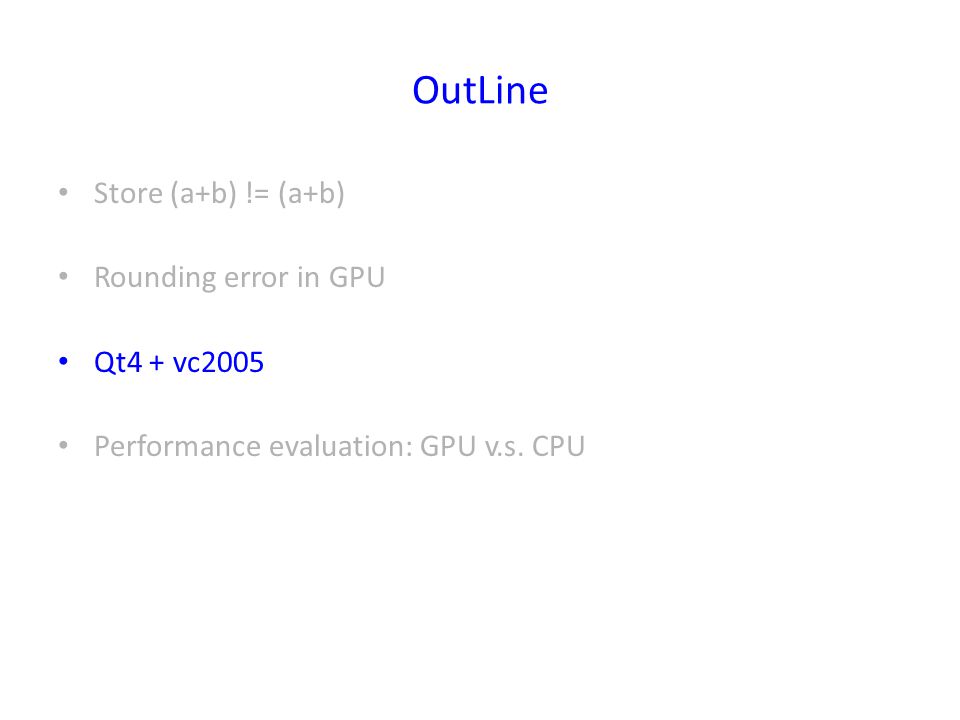Click the word 'evaluation:' in last bullet

click(342, 446)
